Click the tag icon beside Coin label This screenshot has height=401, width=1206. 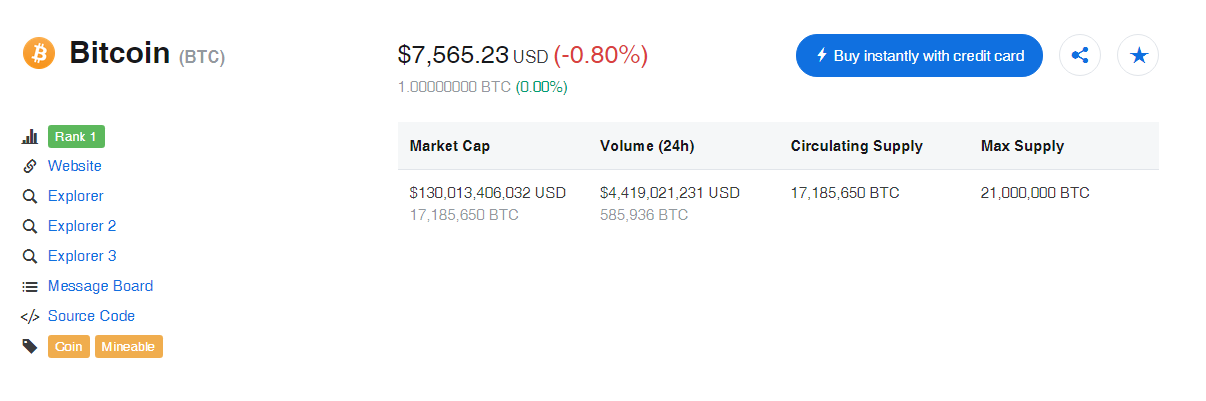[x=30, y=346]
